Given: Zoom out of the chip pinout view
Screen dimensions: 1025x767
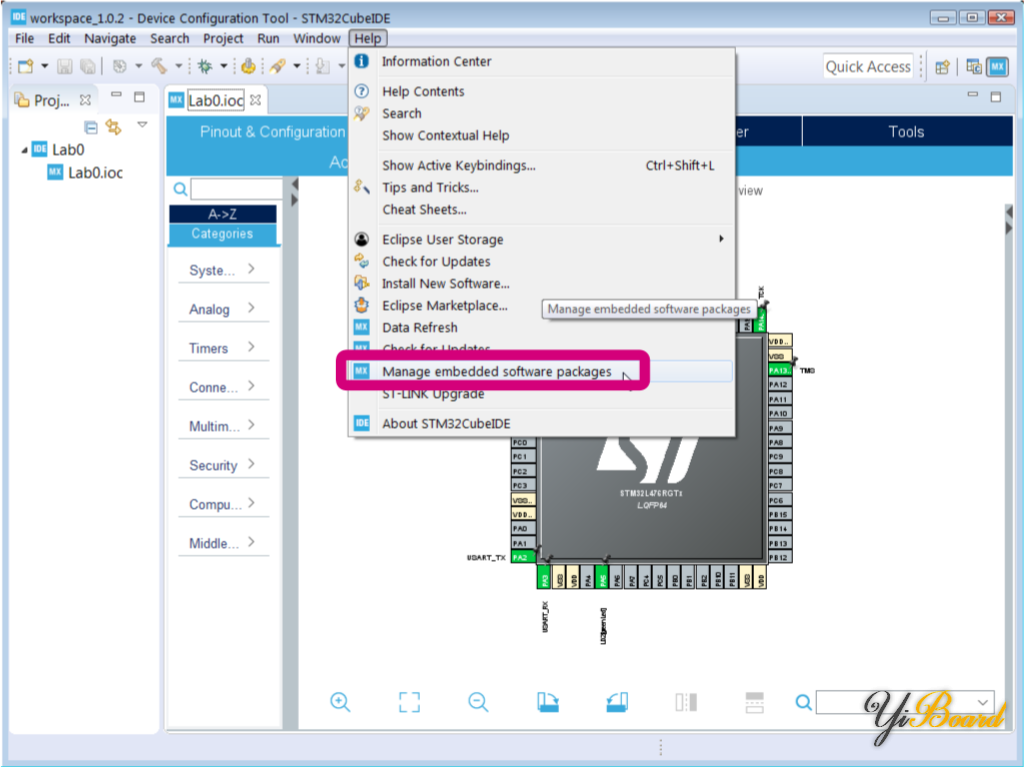Looking at the screenshot, I should click(x=478, y=702).
